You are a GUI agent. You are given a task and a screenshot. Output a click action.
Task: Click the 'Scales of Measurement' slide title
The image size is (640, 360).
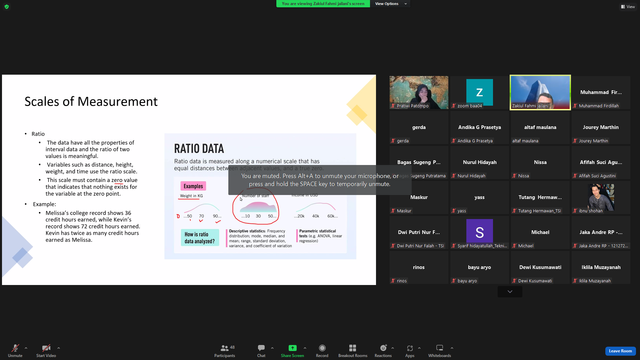coord(91,101)
